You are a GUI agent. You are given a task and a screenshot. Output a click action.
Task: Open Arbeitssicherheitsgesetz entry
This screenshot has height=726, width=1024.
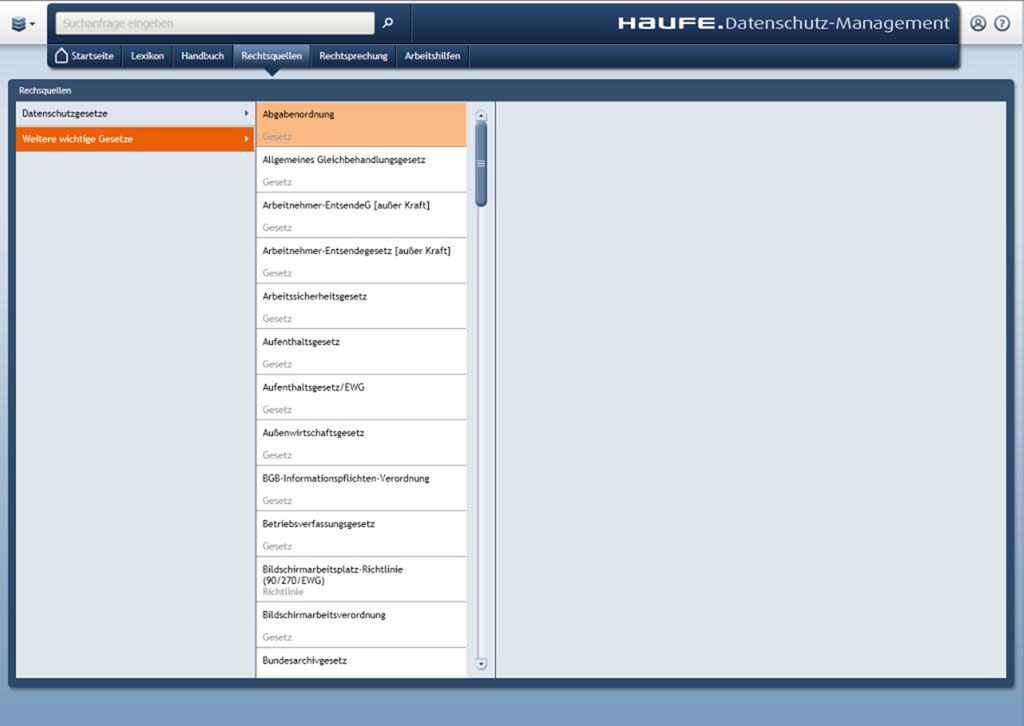pos(361,306)
